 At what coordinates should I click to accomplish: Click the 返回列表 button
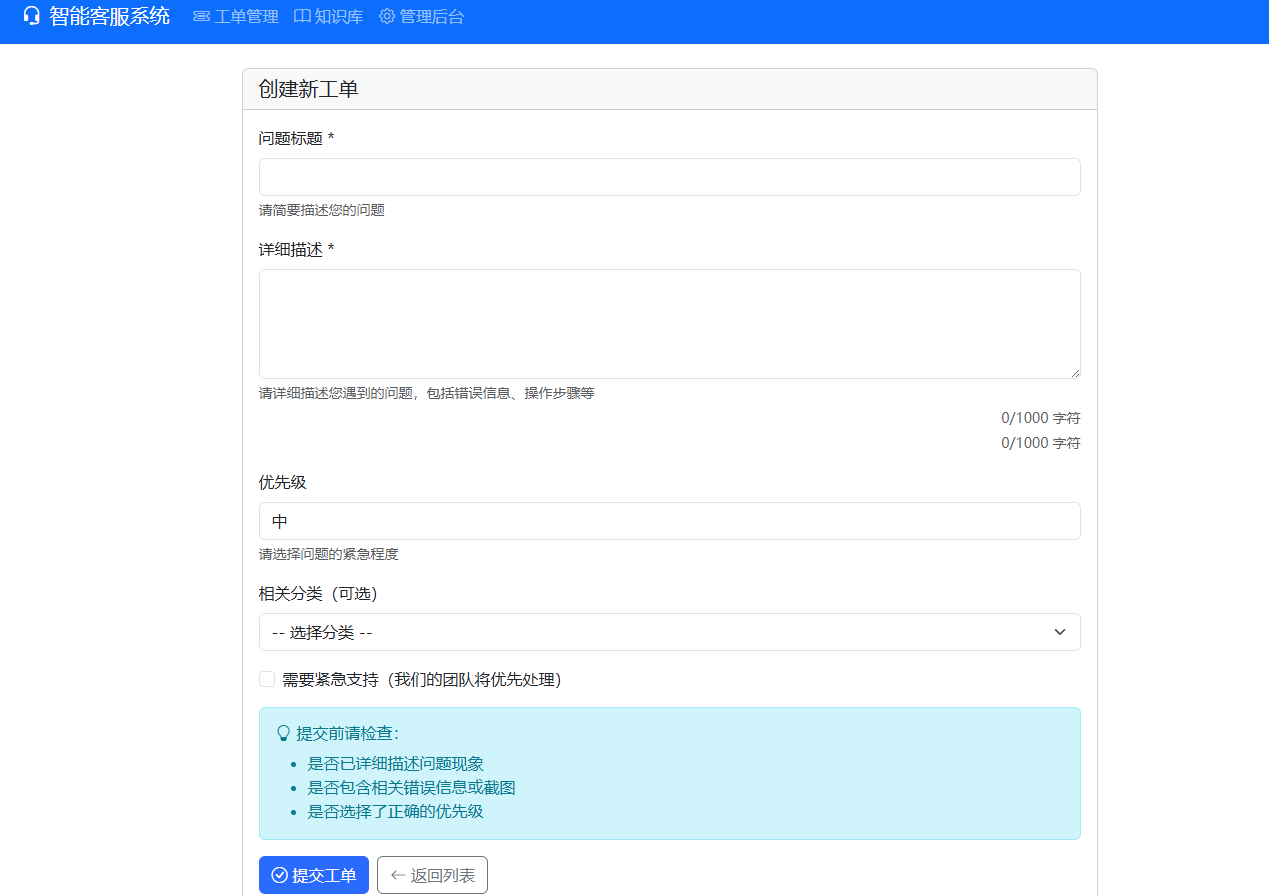point(431,874)
